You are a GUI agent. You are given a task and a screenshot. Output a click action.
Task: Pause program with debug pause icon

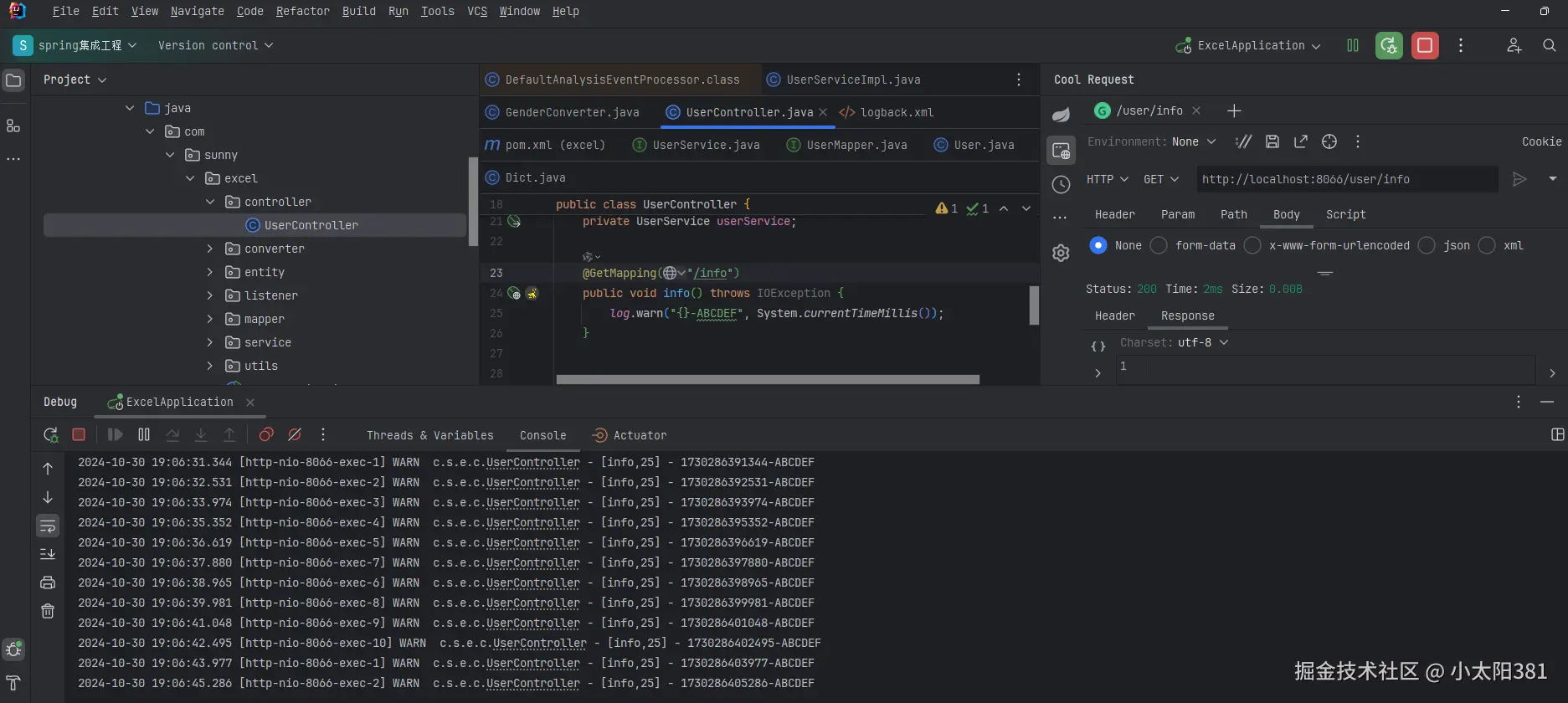coord(144,434)
